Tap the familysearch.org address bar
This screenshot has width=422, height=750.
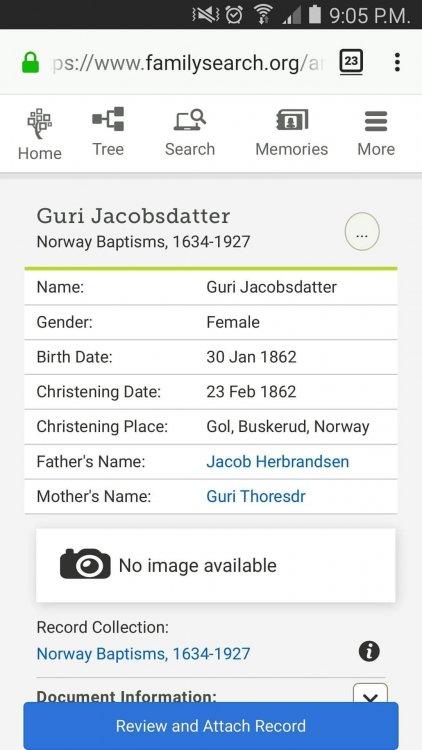click(x=188, y=63)
